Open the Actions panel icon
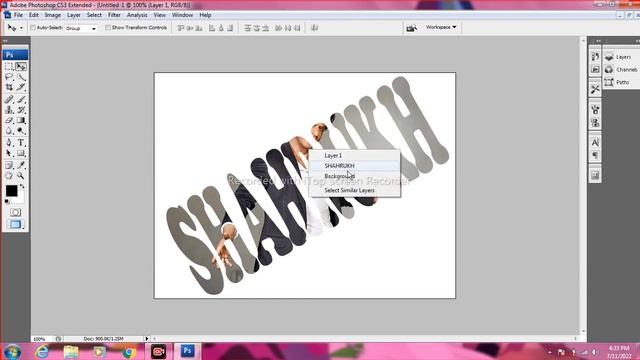The width and height of the screenshot is (640, 360). coord(595,69)
